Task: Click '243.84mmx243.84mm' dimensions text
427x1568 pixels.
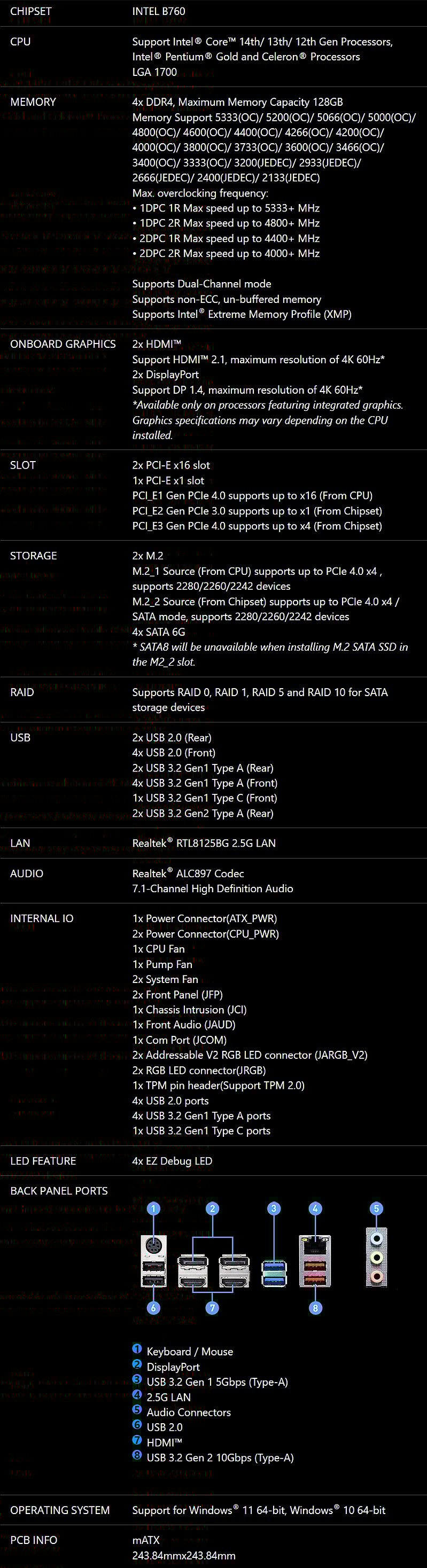Action: 184,1555
